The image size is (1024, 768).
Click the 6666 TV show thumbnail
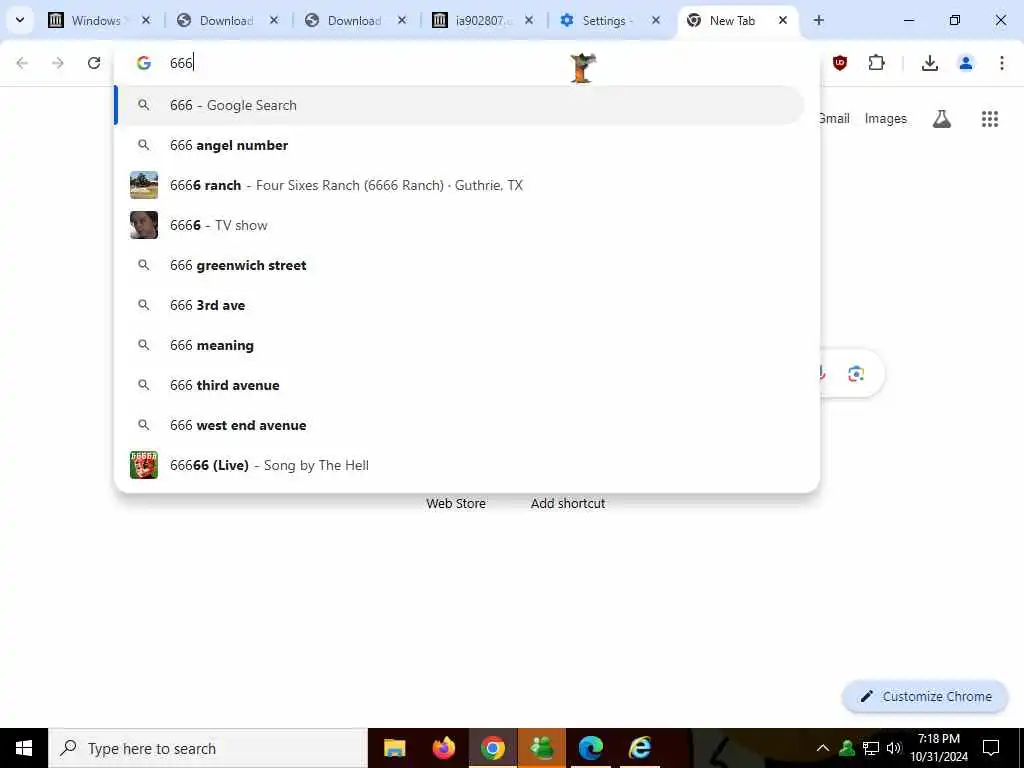pyautogui.click(x=144, y=225)
